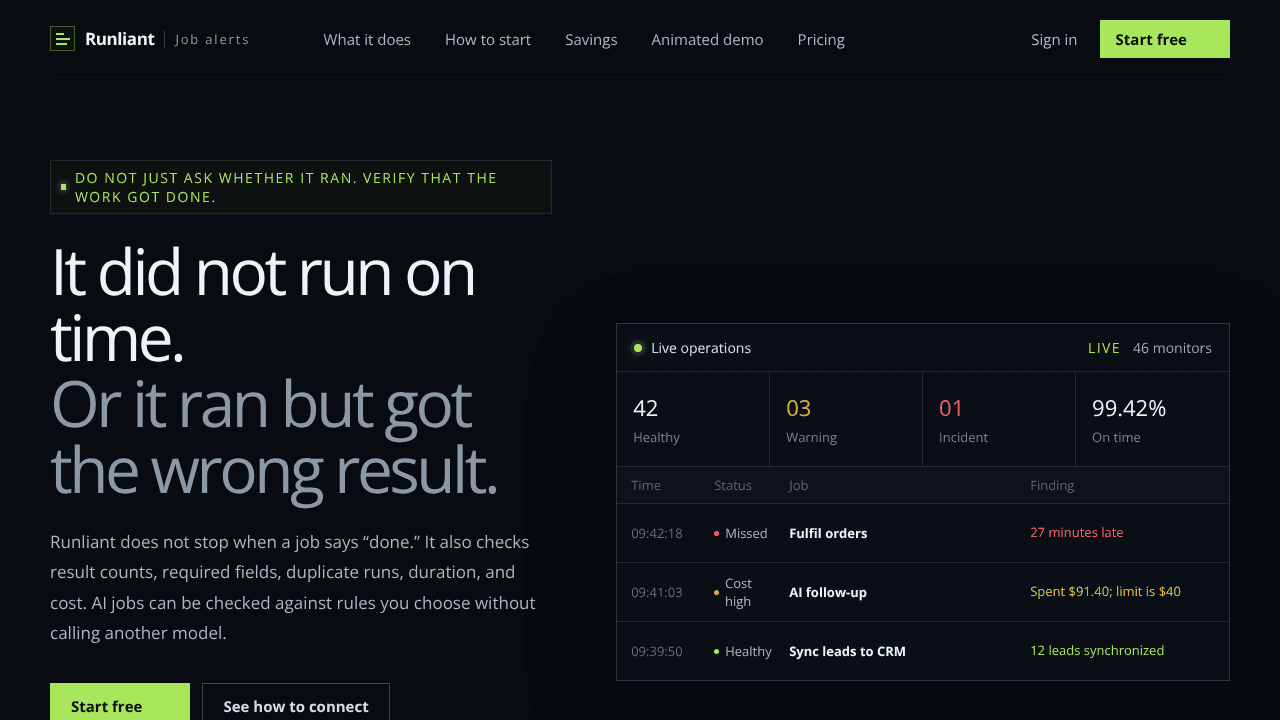Open the What it does nav link
Image resolution: width=1280 pixels, height=720 pixels.
(x=367, y=39)
